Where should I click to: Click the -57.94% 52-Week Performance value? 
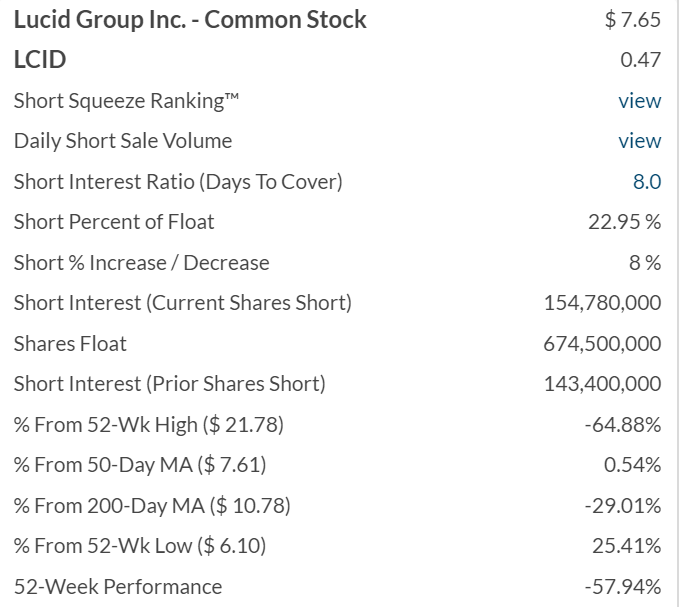(623, 587)
